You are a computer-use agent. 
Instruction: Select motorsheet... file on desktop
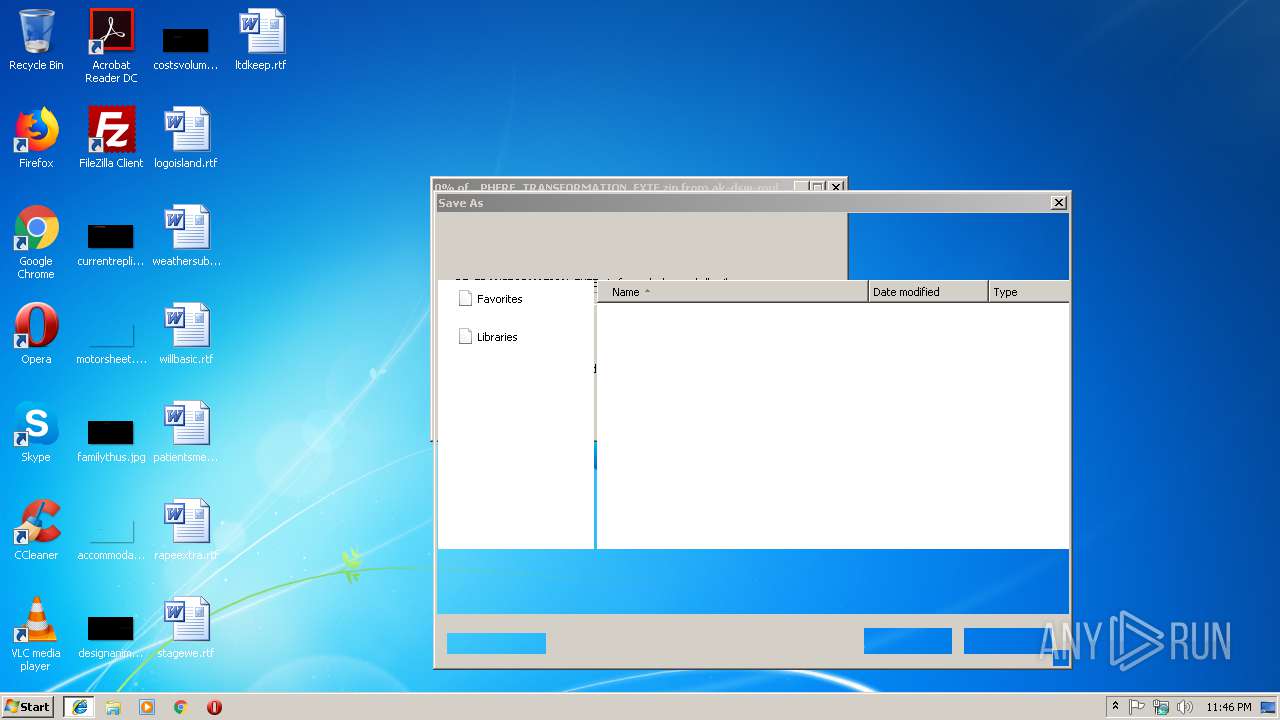tap(111, 343)
